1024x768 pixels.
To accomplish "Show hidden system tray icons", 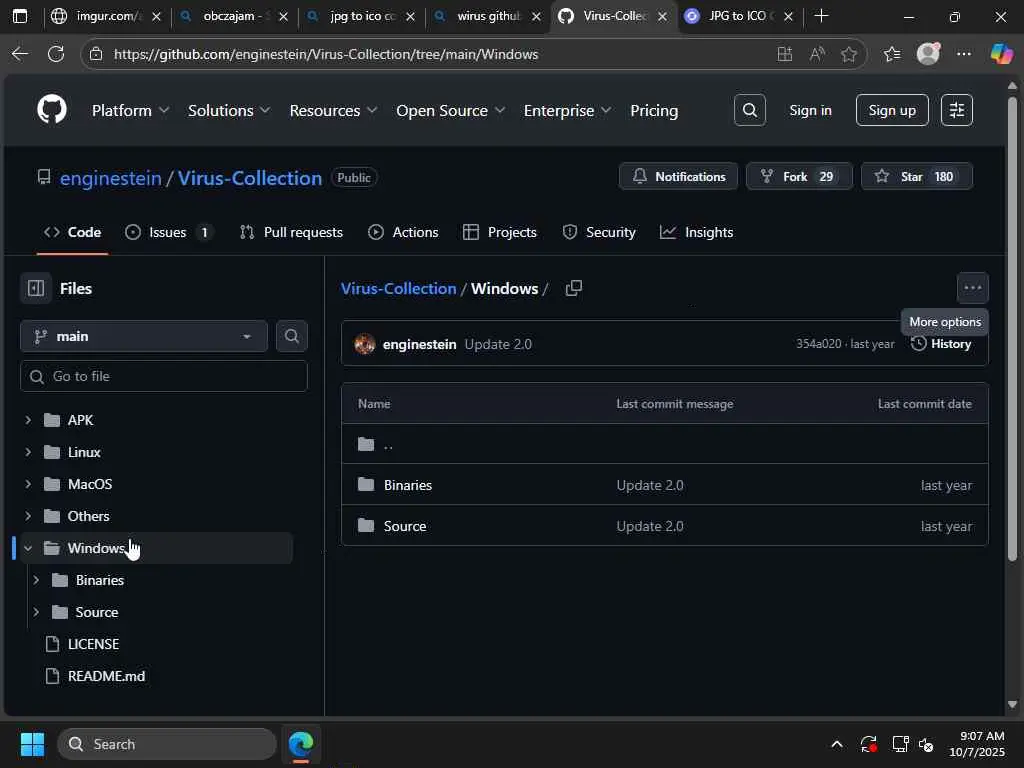I will click(837, 744).
